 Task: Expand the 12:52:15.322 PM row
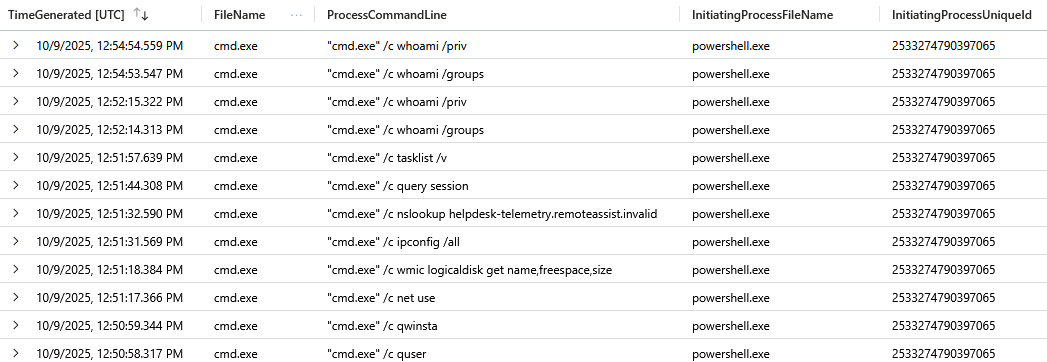point(16,102)
